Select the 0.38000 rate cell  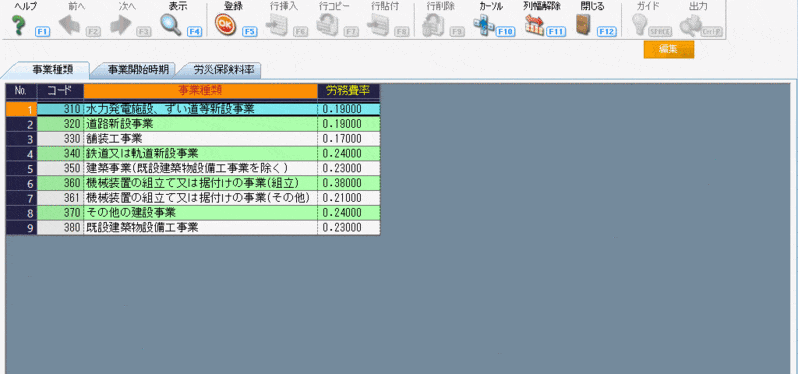tap(349, 183)
